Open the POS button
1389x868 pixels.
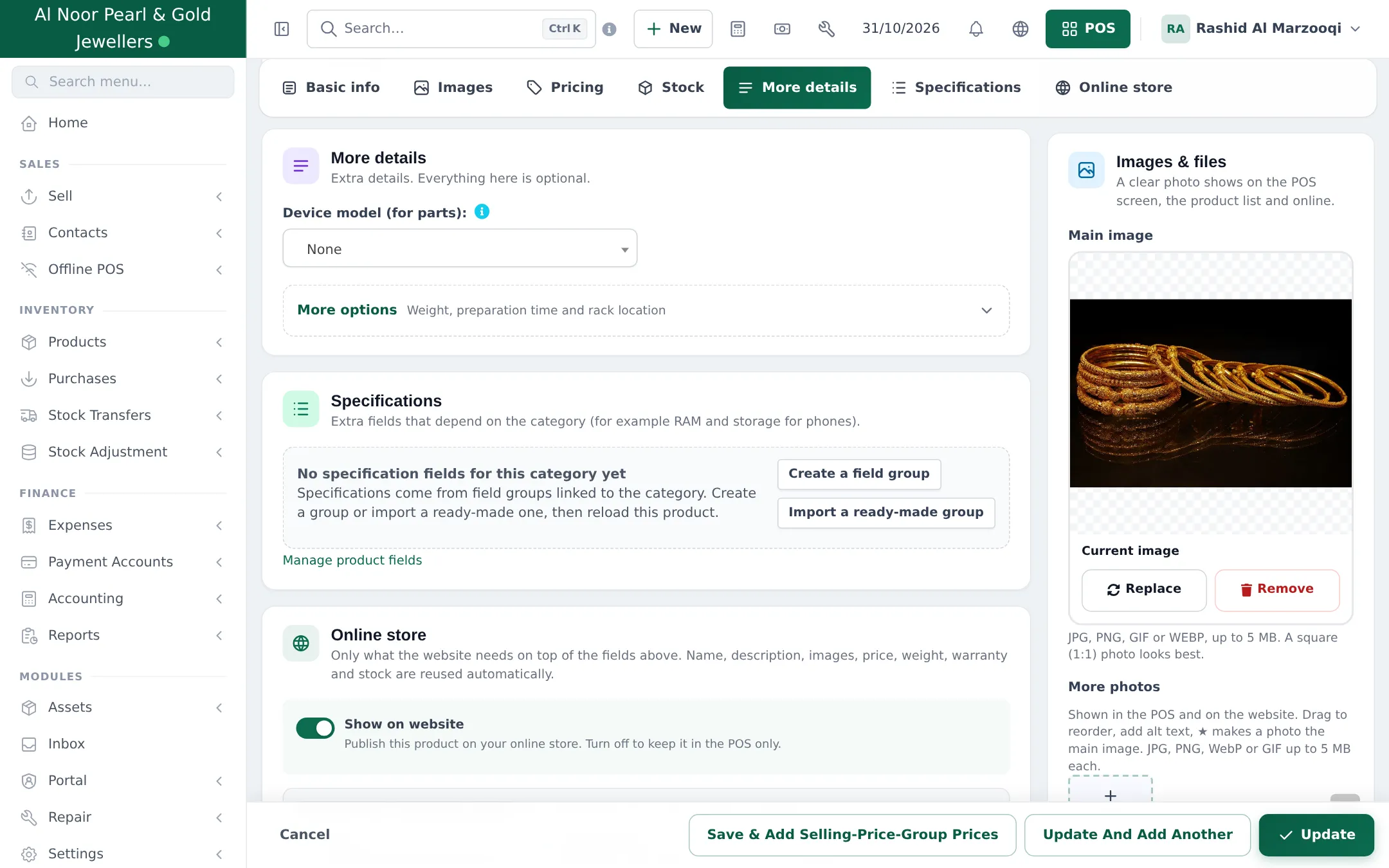(1088, 29)
